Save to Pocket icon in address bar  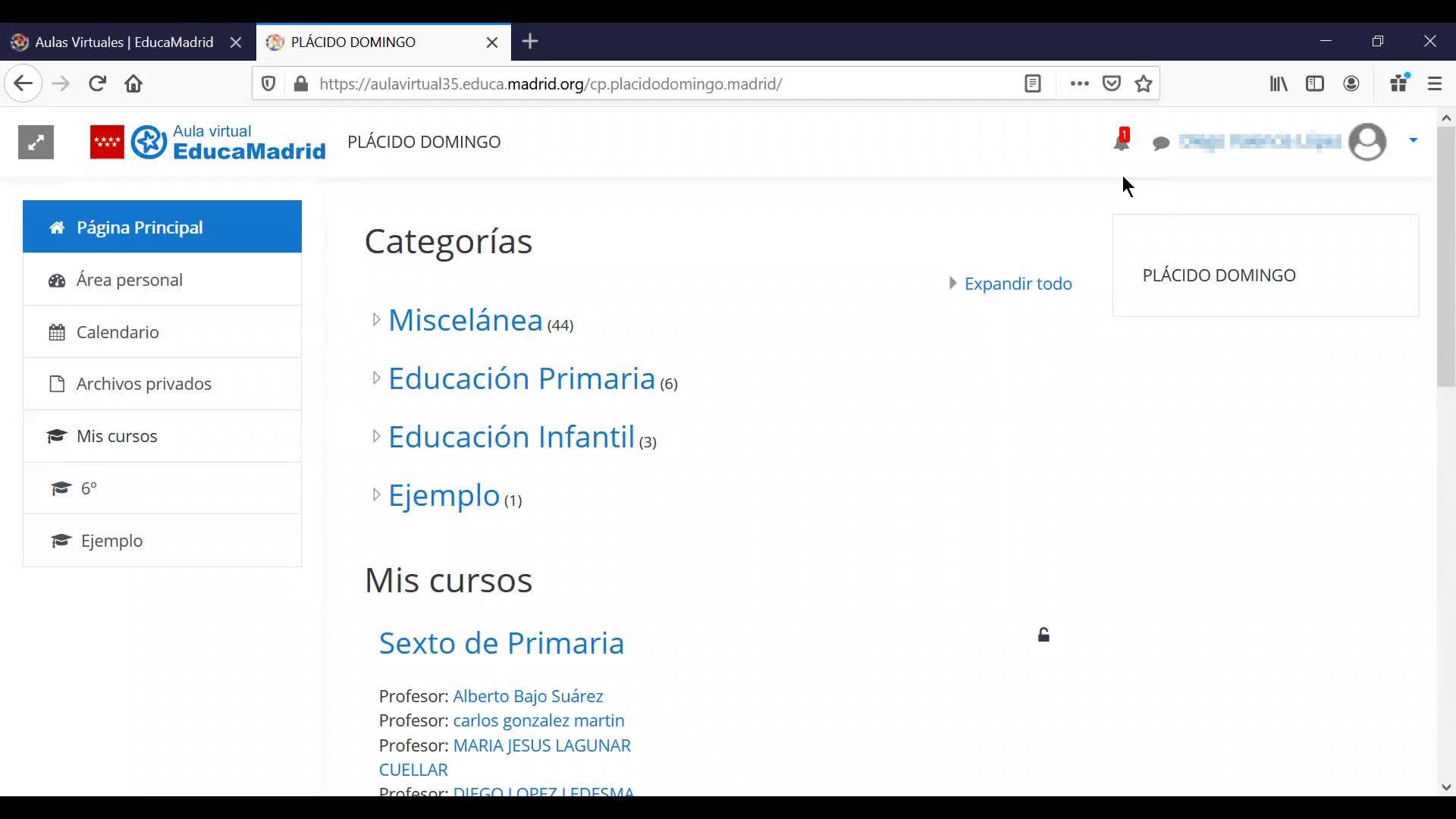(1111, 83)
